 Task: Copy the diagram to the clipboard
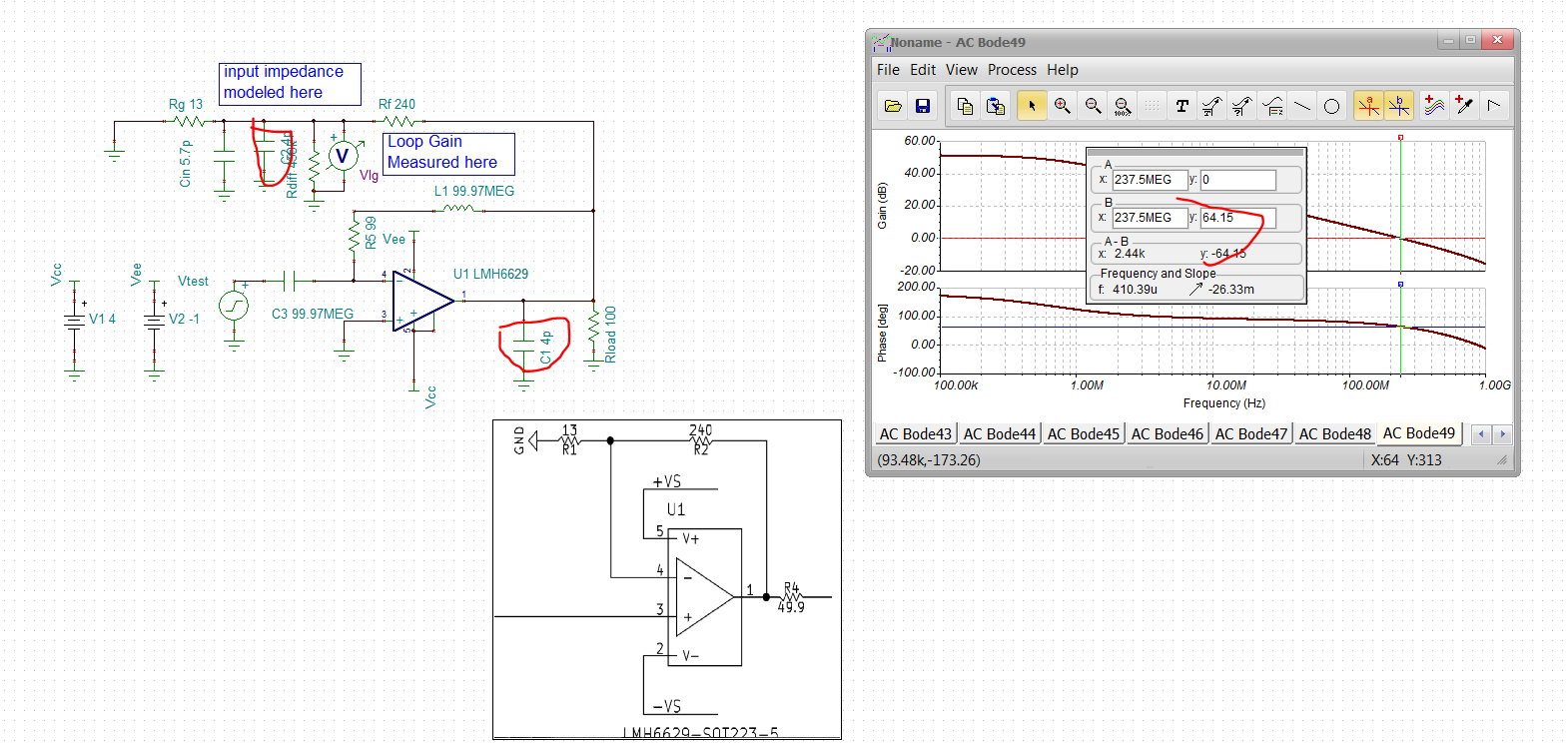click(x=965, y=106)
